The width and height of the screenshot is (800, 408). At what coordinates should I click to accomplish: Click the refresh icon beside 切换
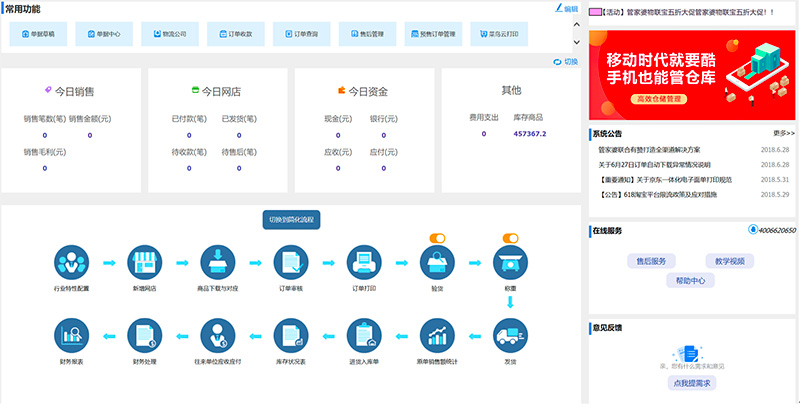click(557, 62)
